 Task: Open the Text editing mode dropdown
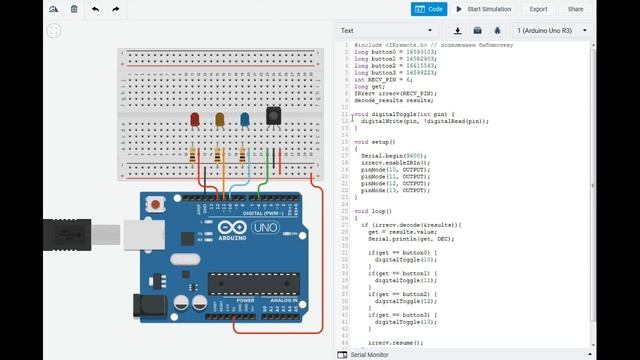tap(387, 31)
